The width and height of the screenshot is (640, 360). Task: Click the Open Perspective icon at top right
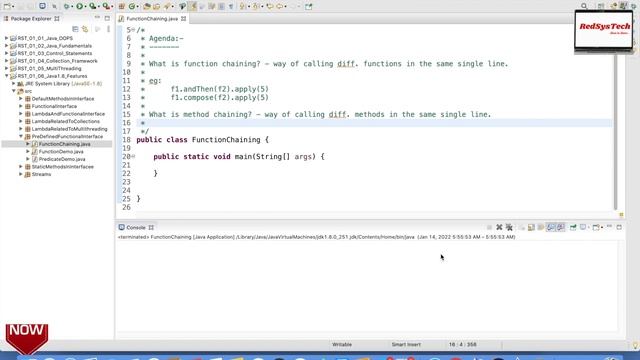(601, 6)
